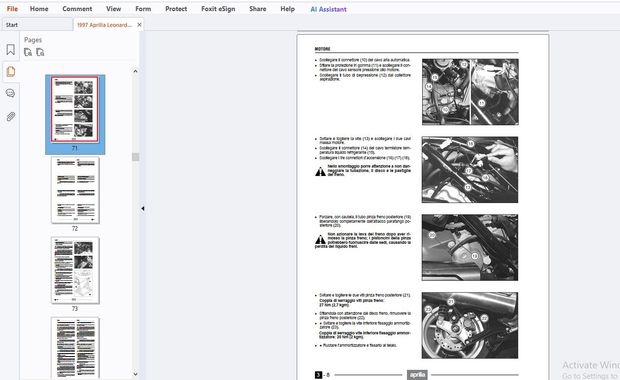Open the Comments panel icon

(x=10, y=93)
